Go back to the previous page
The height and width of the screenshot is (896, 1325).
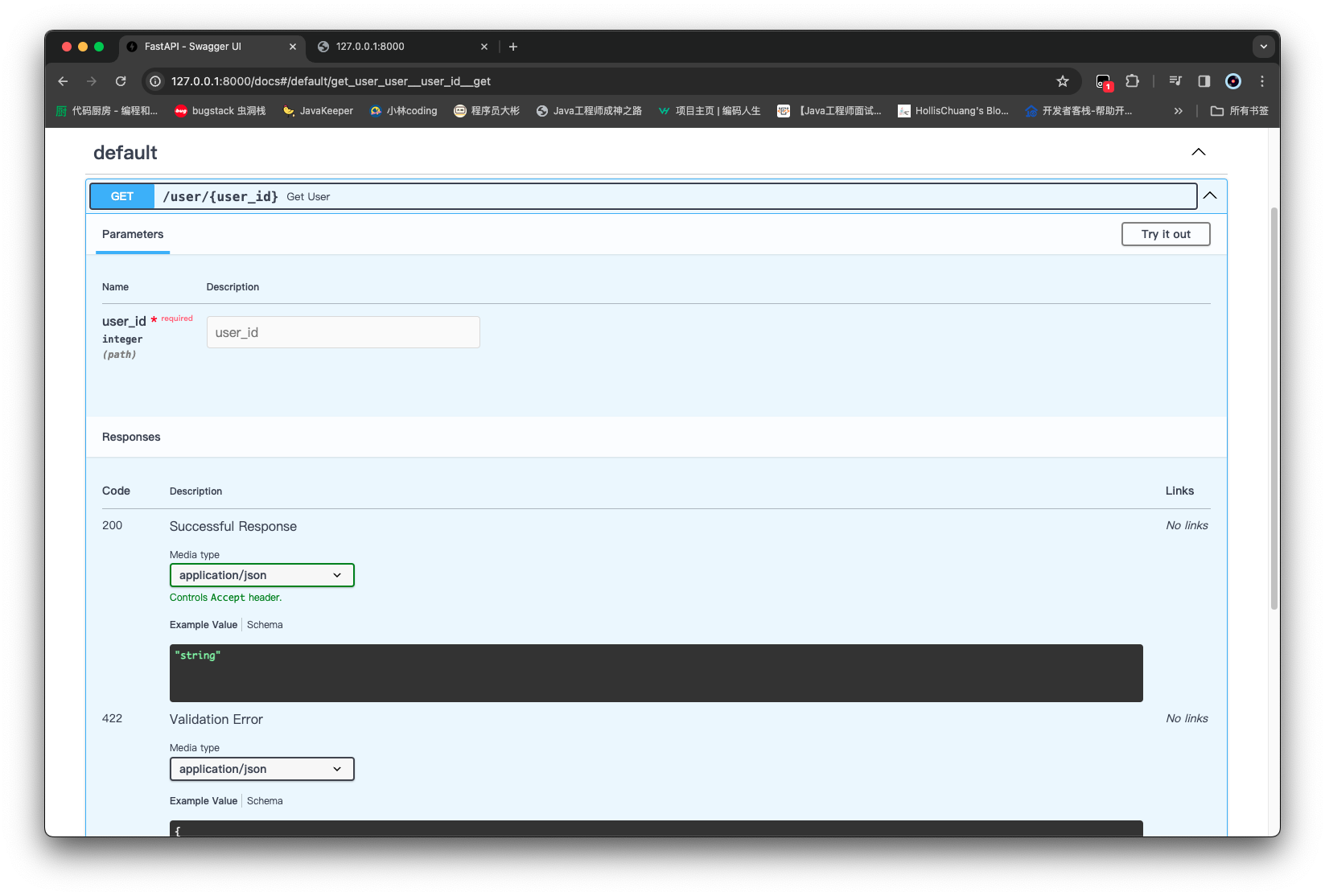pos(63,81)
